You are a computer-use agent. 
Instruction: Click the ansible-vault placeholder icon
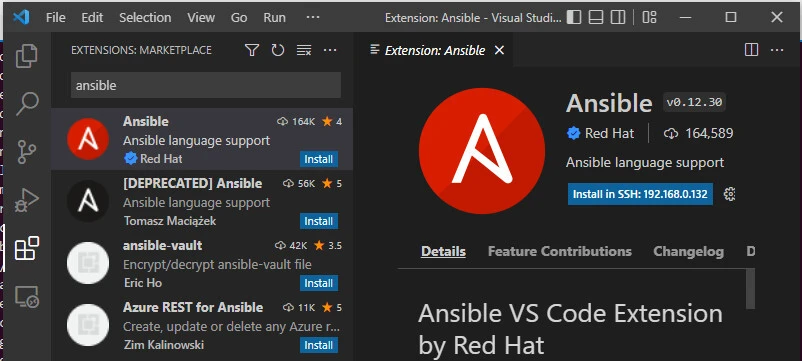[88, 263]
